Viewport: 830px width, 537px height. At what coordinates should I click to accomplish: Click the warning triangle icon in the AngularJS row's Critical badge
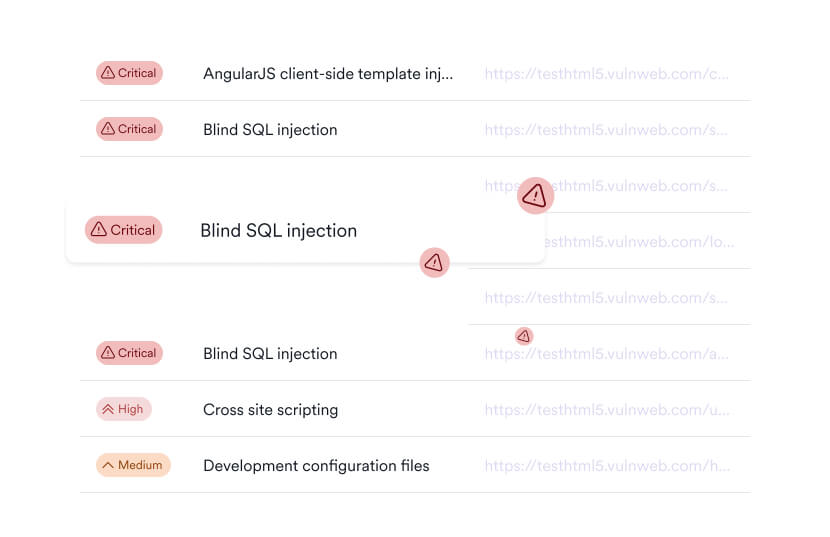tap(107, 73)
